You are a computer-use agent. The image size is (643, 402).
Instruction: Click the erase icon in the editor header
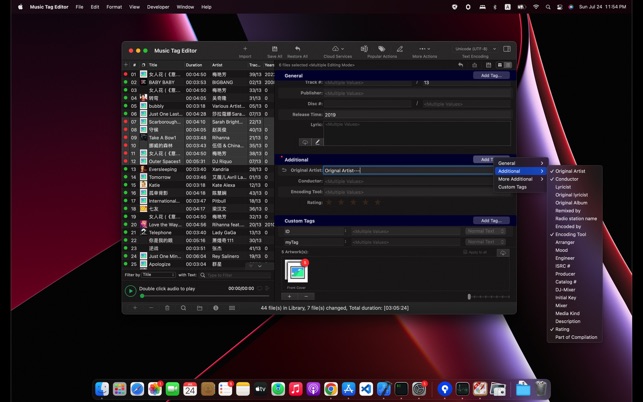[x=474, y=65]
